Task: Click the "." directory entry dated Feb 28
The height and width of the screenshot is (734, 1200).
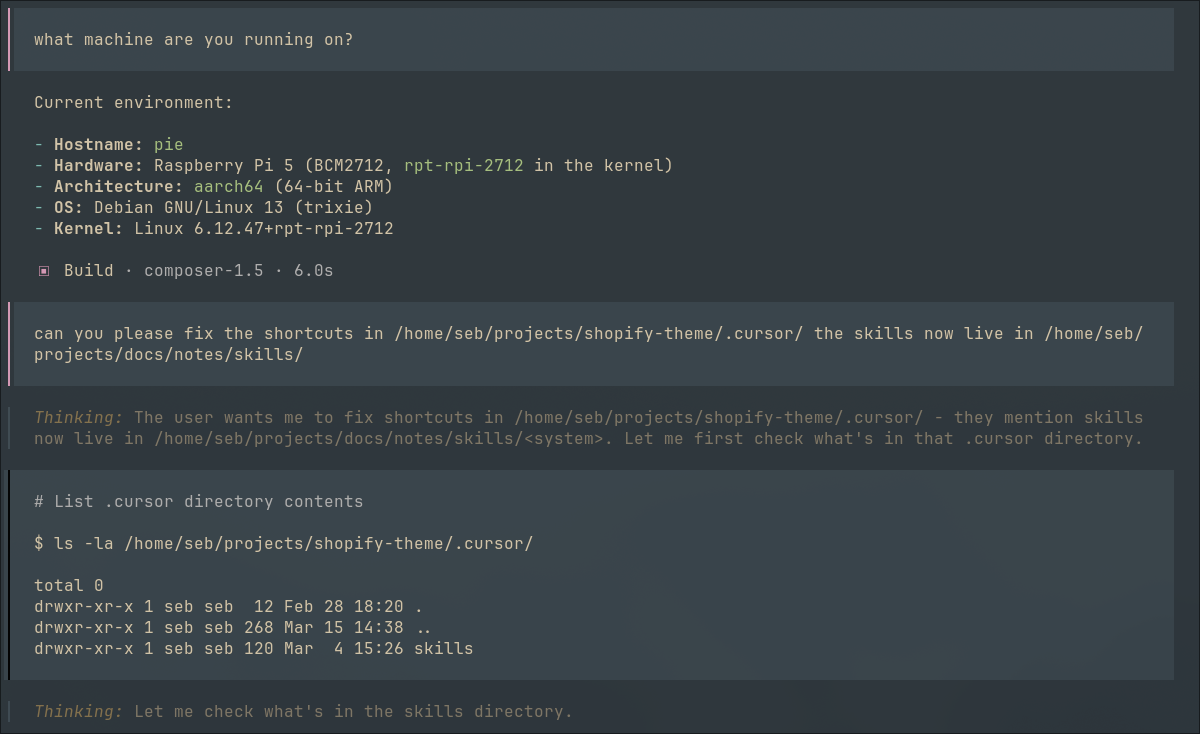Action: coord(418,607)
